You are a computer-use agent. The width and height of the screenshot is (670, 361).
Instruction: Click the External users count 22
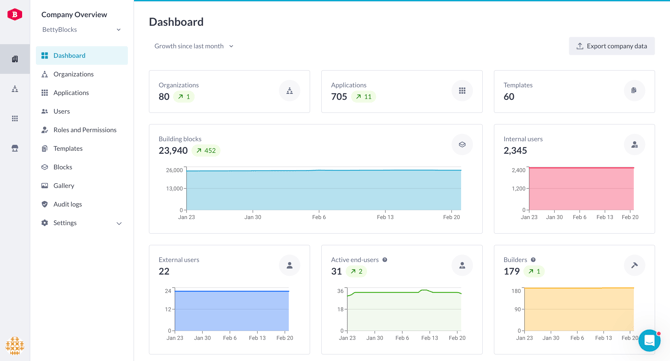coord(164,271)
